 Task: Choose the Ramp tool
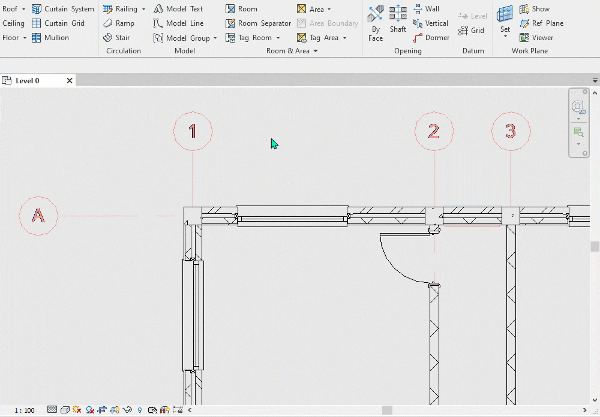click(x=119, y=23)
